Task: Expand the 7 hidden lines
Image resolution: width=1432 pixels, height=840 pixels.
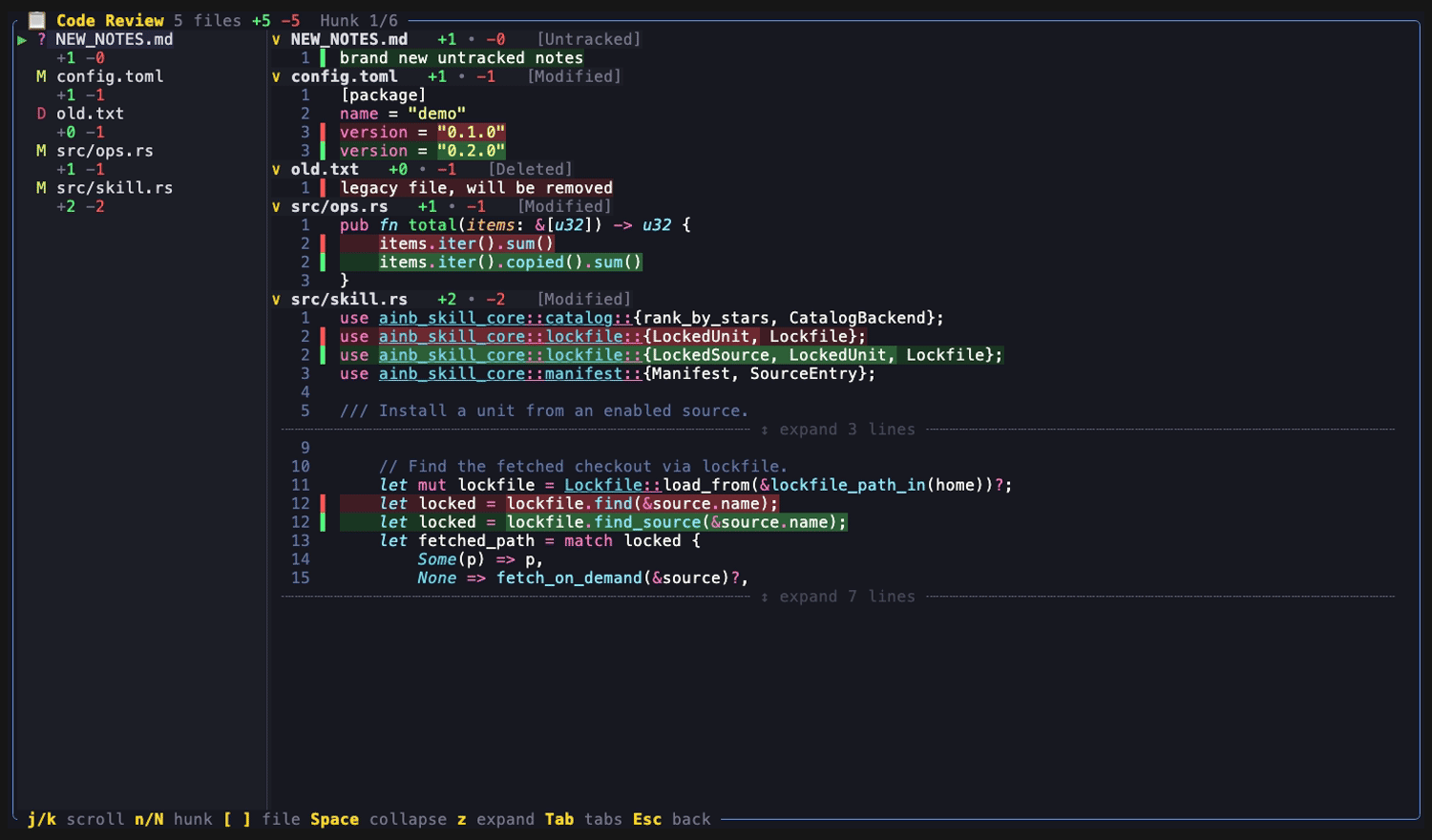Action: pyautogui.click(x=838, y=597)
